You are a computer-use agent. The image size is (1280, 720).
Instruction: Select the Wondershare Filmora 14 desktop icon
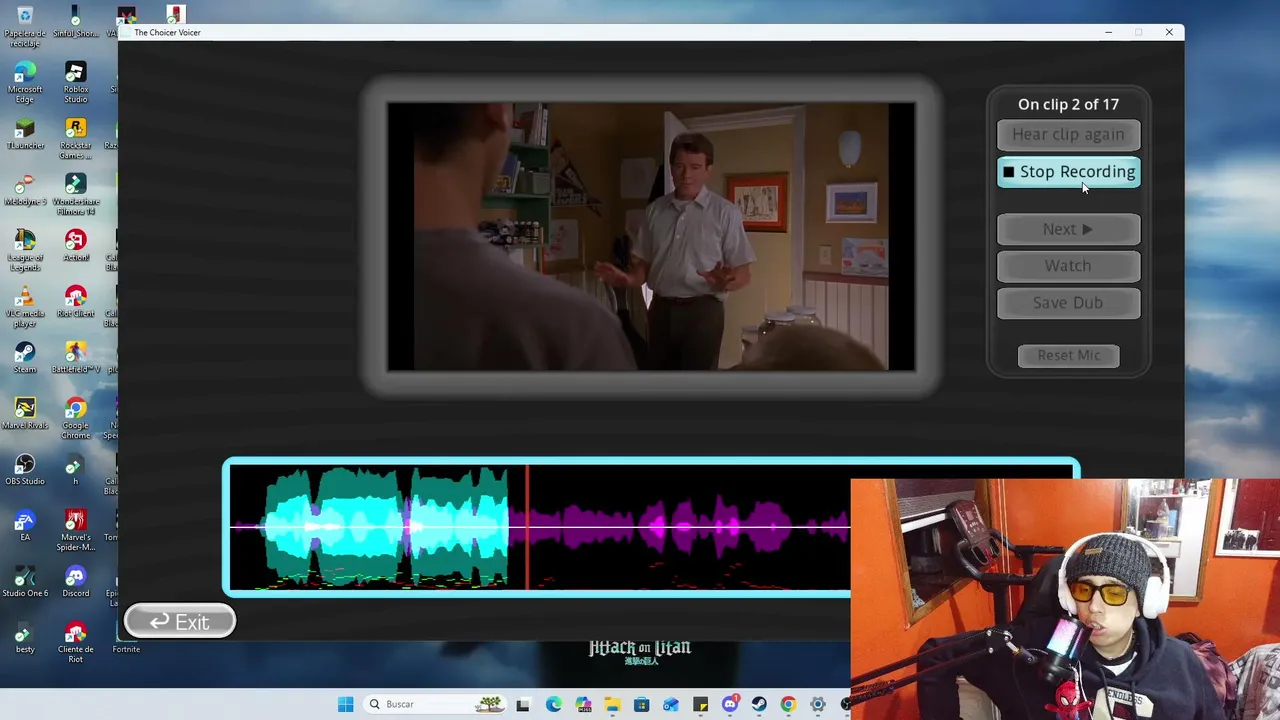(75, 195)
